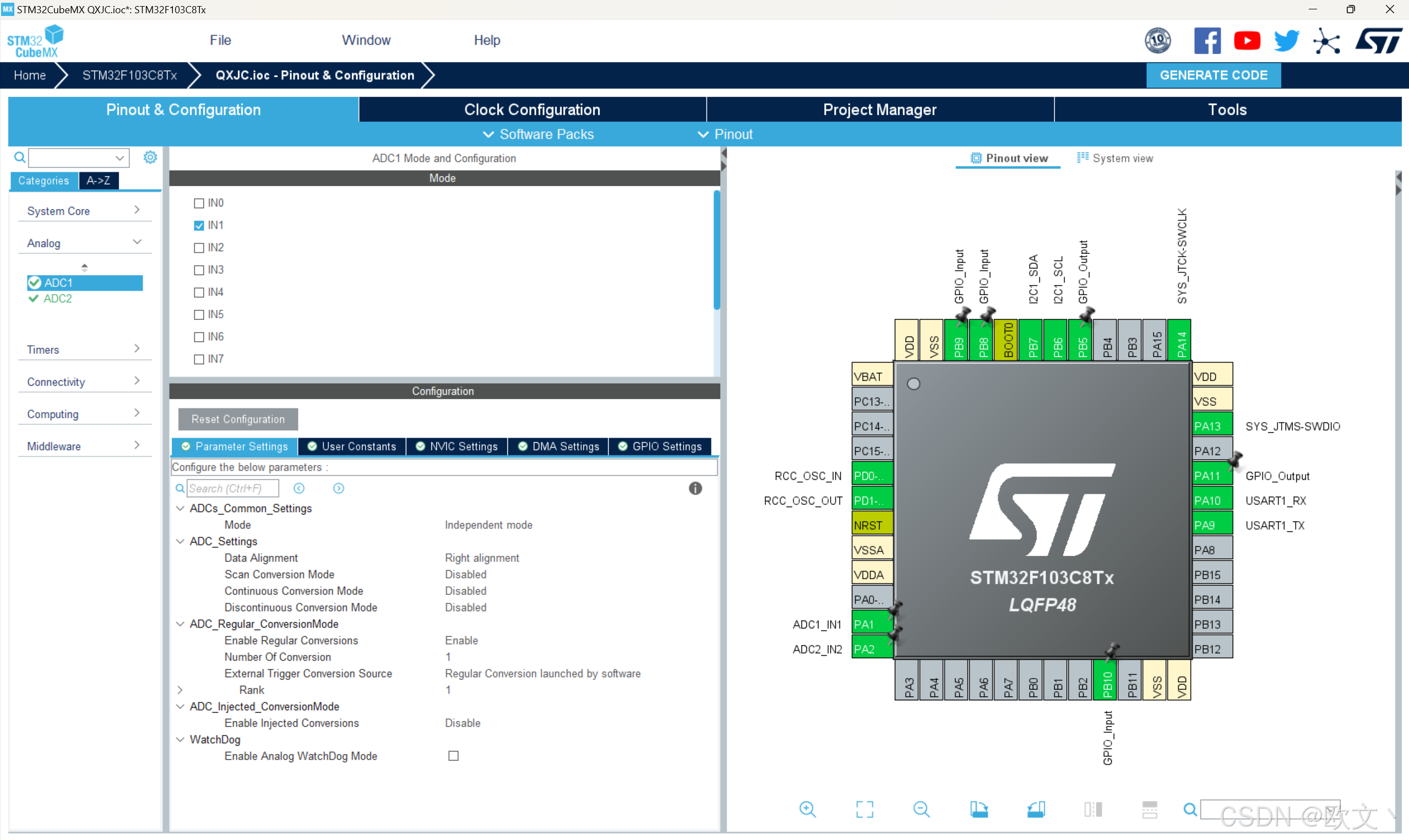Click the info icon in parameter settings
Screen dimensions: 1409x840
695,488
